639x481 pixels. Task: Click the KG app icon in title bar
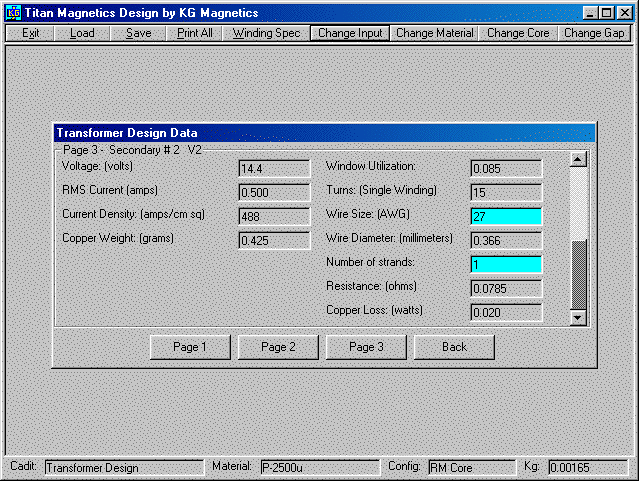coord(13,13)
